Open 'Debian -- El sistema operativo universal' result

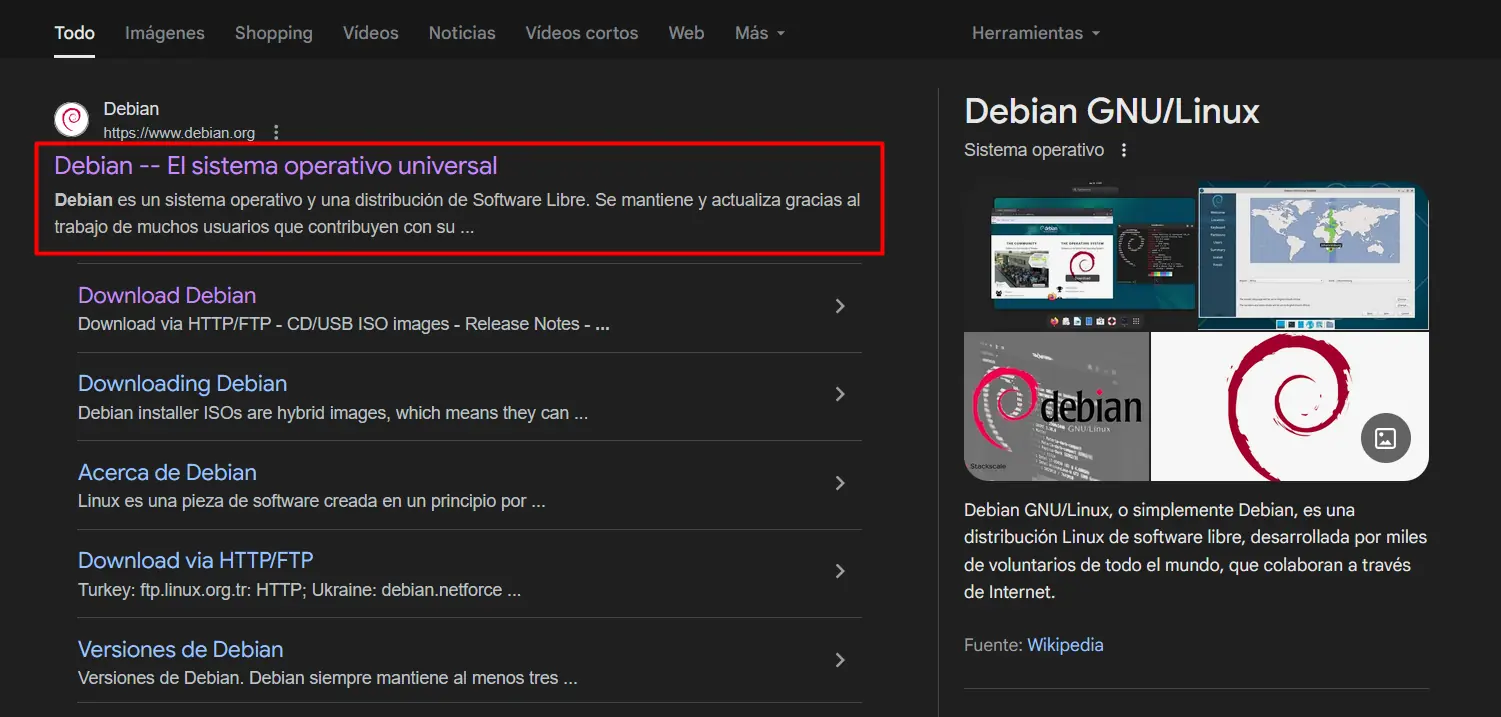[275, 166]
